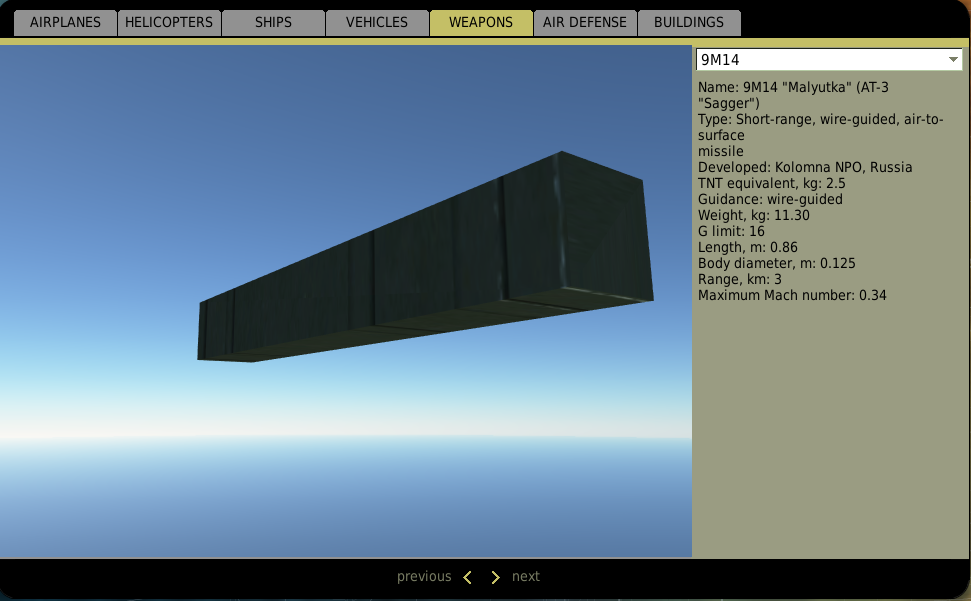The height and width of the screenshot is (603, 974).
Task: Click the 9M14 missile 3D model preview
Action: pyautogui.click(x=426, y=256)
